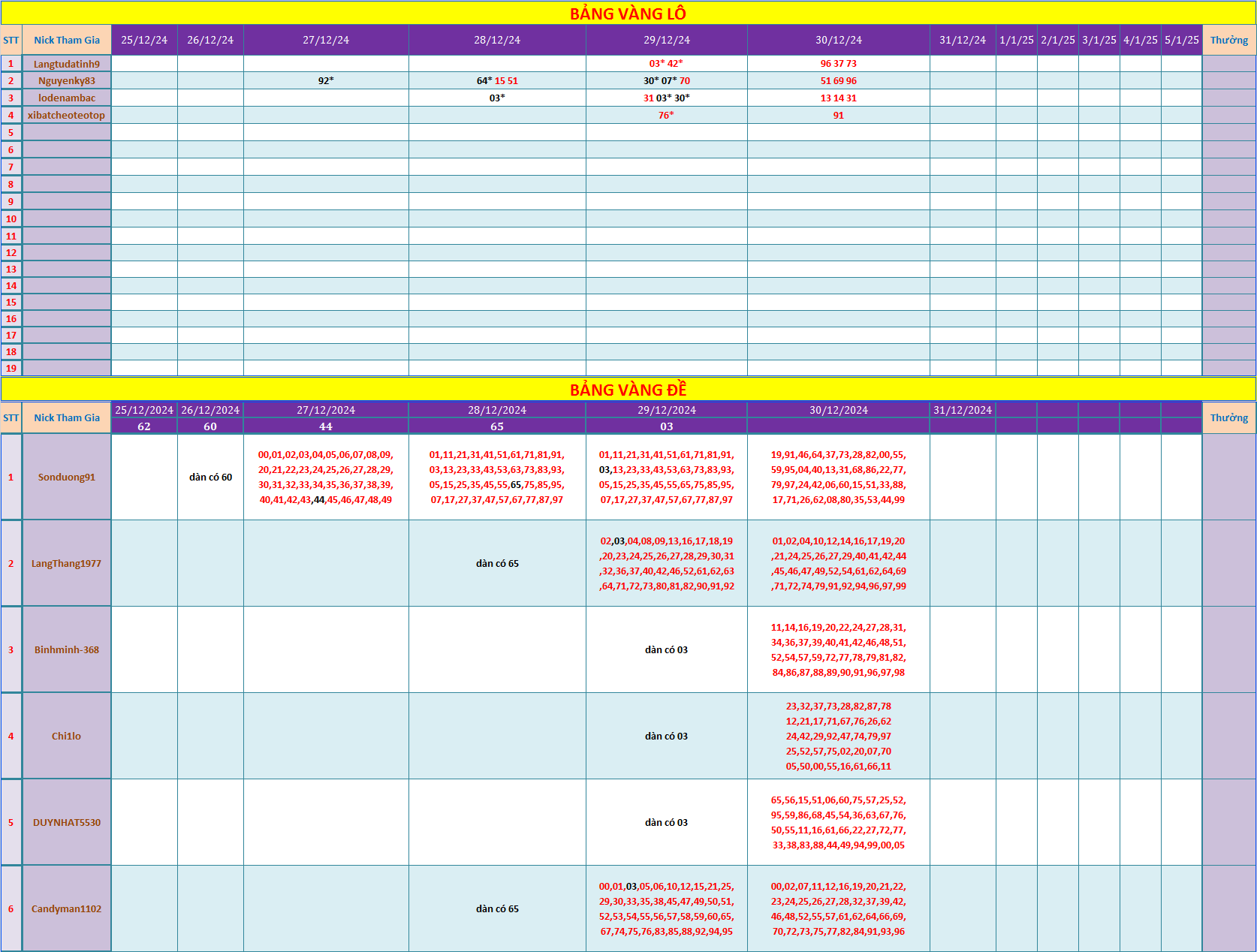Click the result 65 under 28/12/2024
Screen dimensions: 1257x952
pos(497,426)
